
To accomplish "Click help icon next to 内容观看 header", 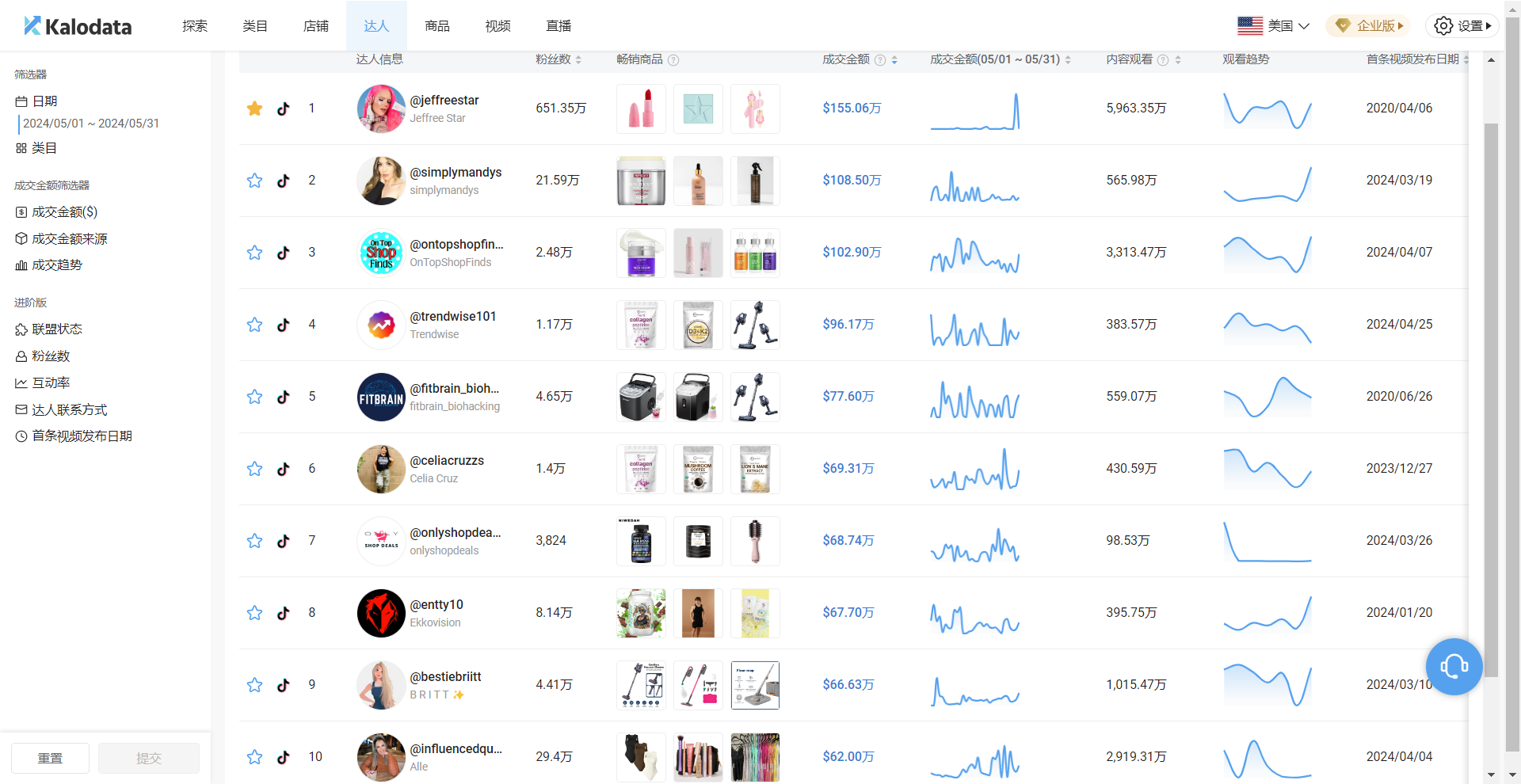I will 1163,60.
